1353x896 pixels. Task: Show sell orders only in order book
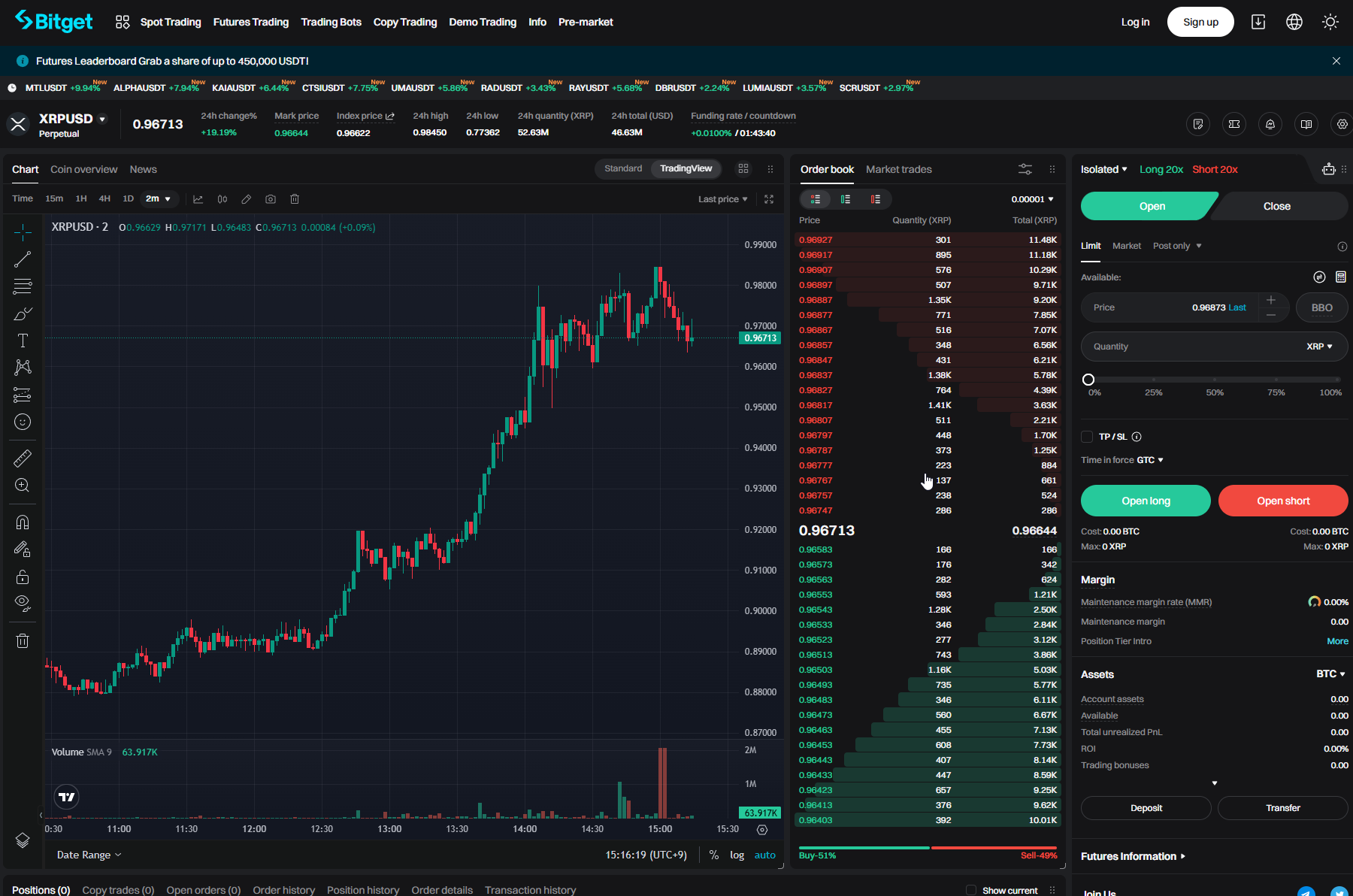click(876, 199)
